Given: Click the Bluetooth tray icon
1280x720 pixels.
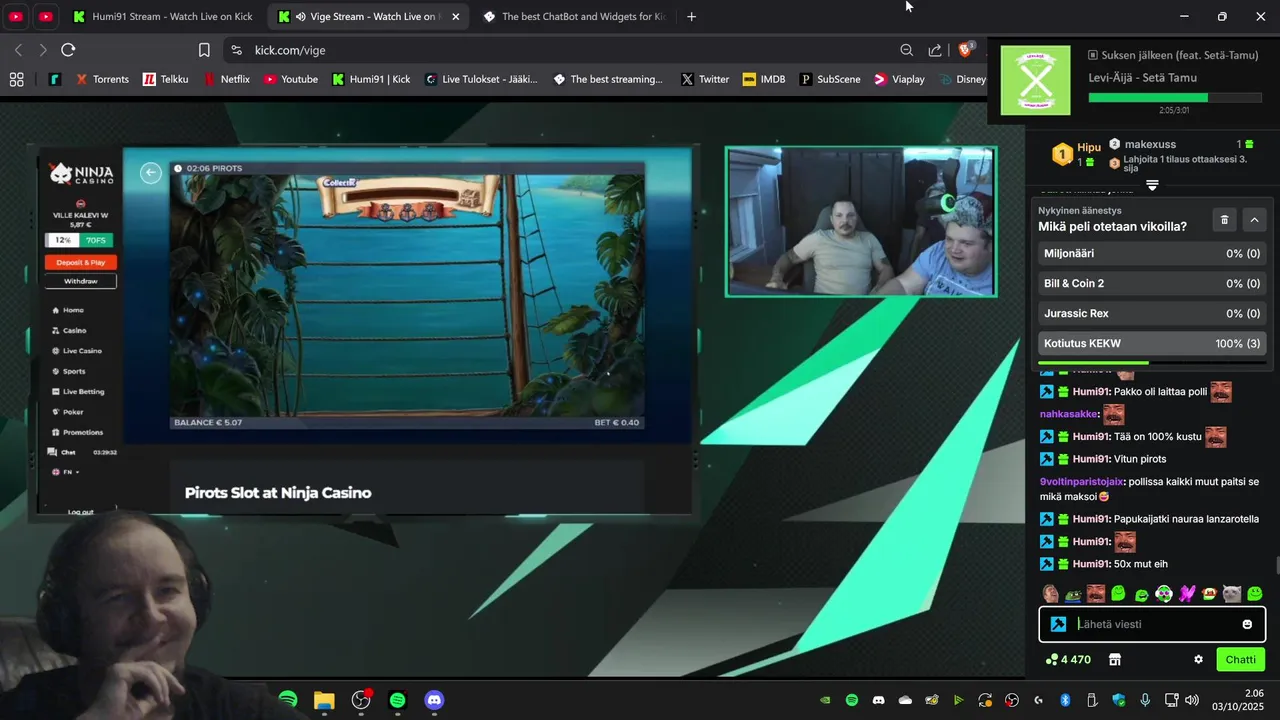Looking at the screenshot, I should [x=1065, y=700].
